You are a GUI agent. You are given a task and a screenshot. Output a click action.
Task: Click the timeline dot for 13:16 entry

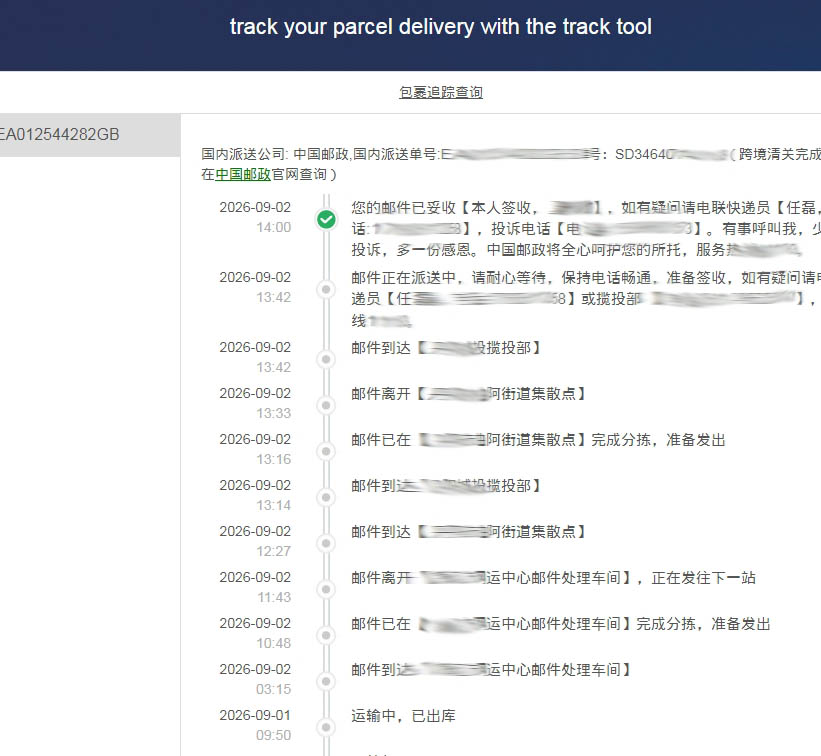click(x=326, y=451)
